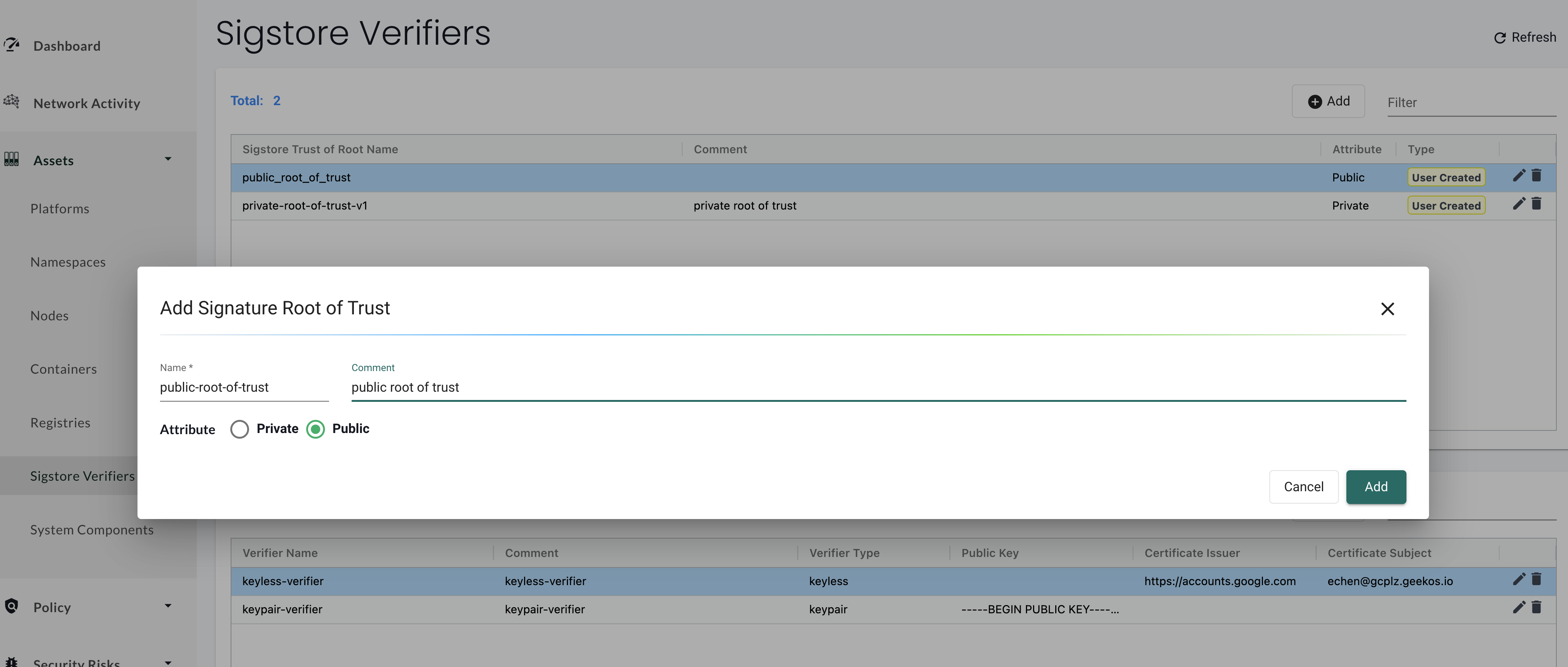Select the Private attribute radio button
The height and width of the screenshot is (667, 1568).
click(240, 430)
